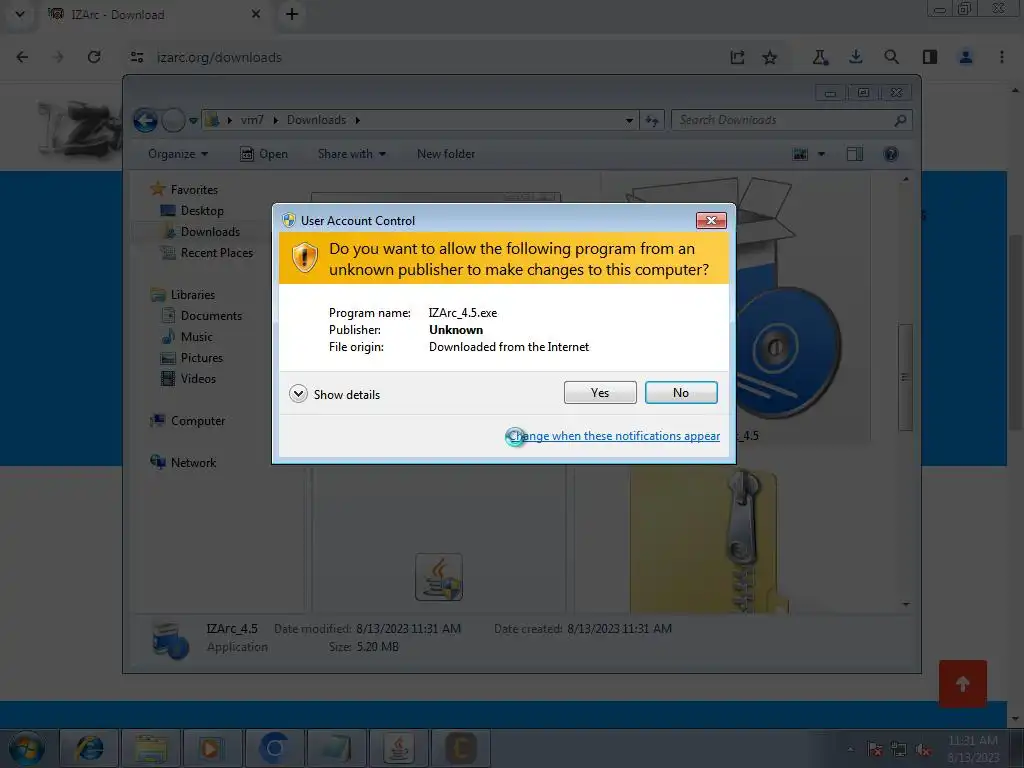Select the Java installer file icon
The width and height of the screenshot is (1024, 768).
click(439, 577)
